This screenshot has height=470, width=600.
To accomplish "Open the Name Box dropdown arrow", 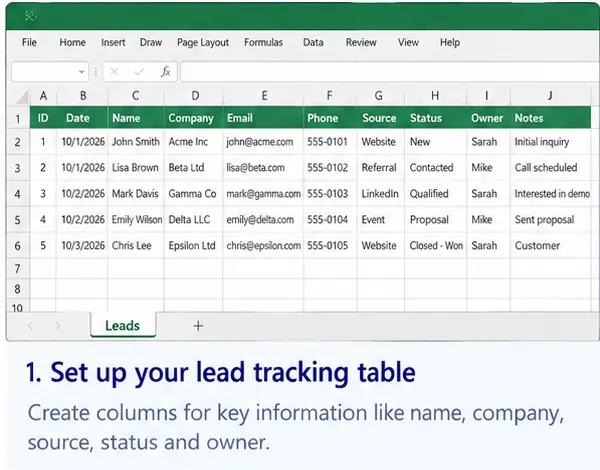I will (81, 72).
